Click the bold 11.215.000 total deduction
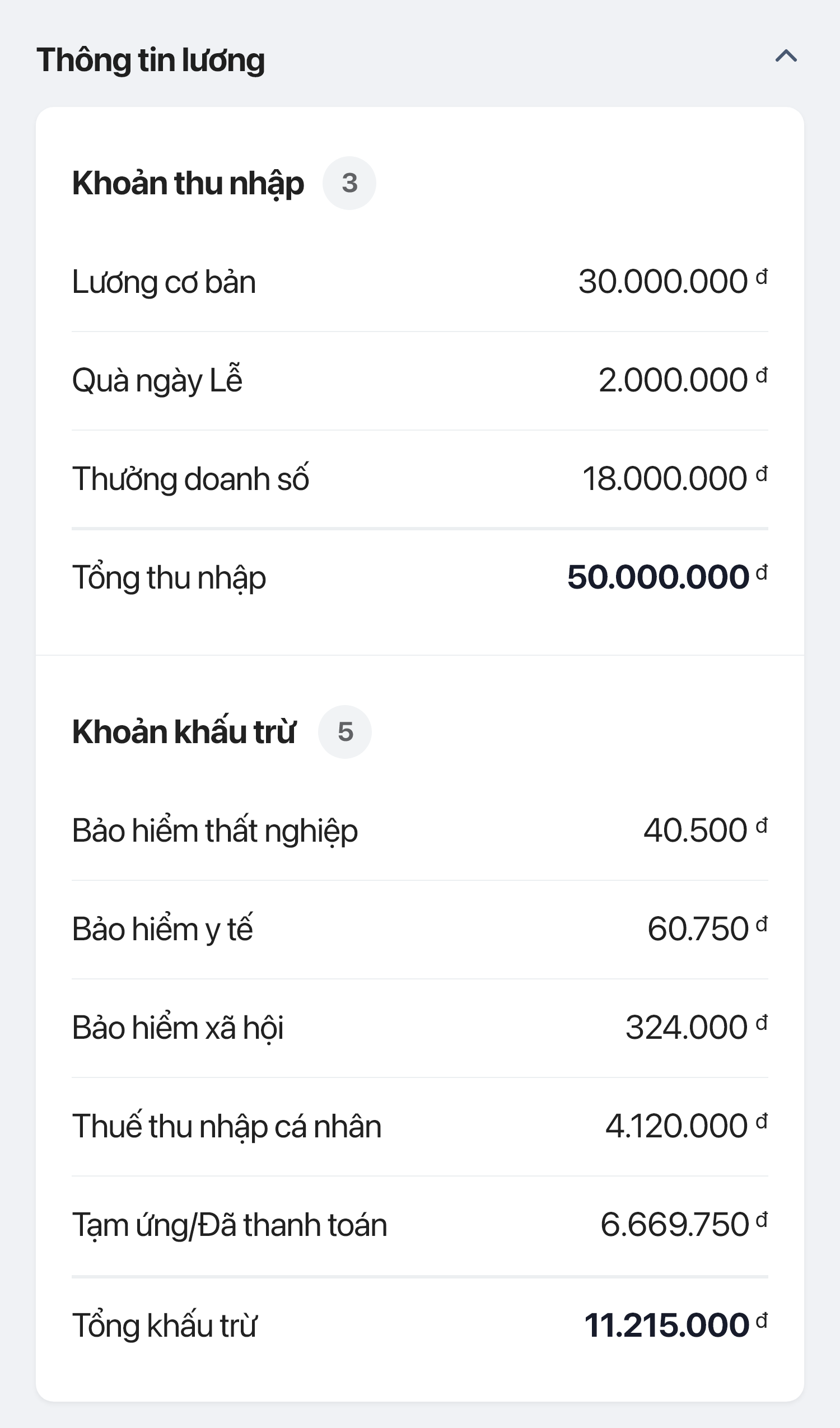The image size is (840, 1428). click(x=674, y=1325)
